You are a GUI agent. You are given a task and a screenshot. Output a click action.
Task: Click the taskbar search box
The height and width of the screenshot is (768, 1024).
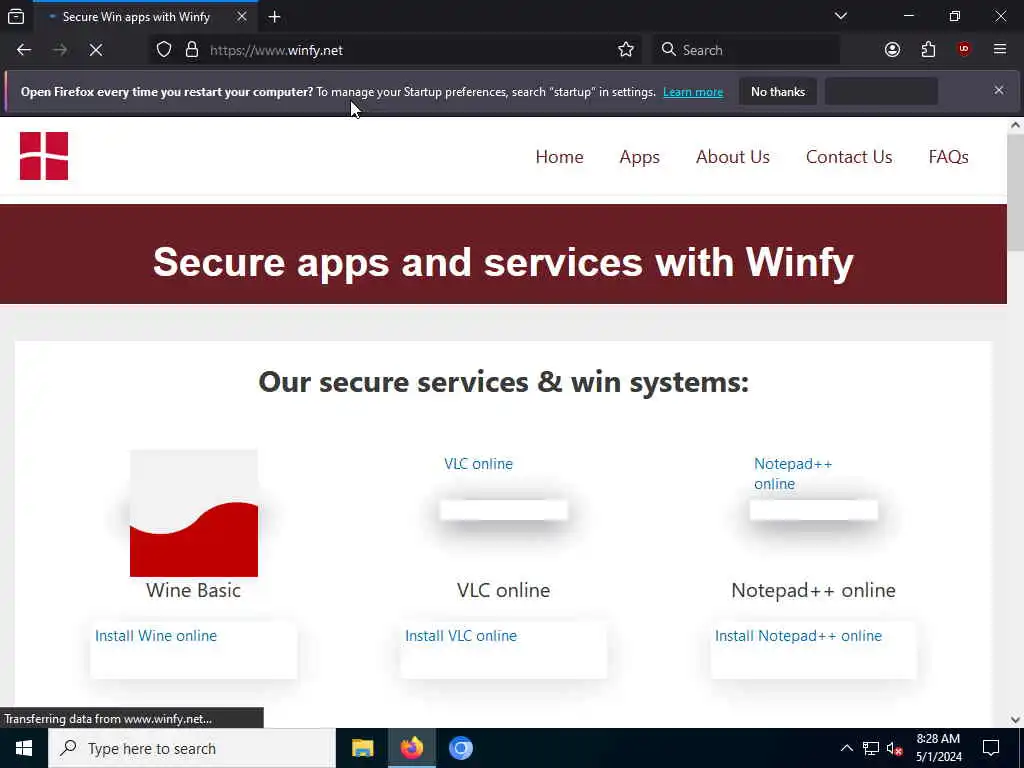(192, 748)
